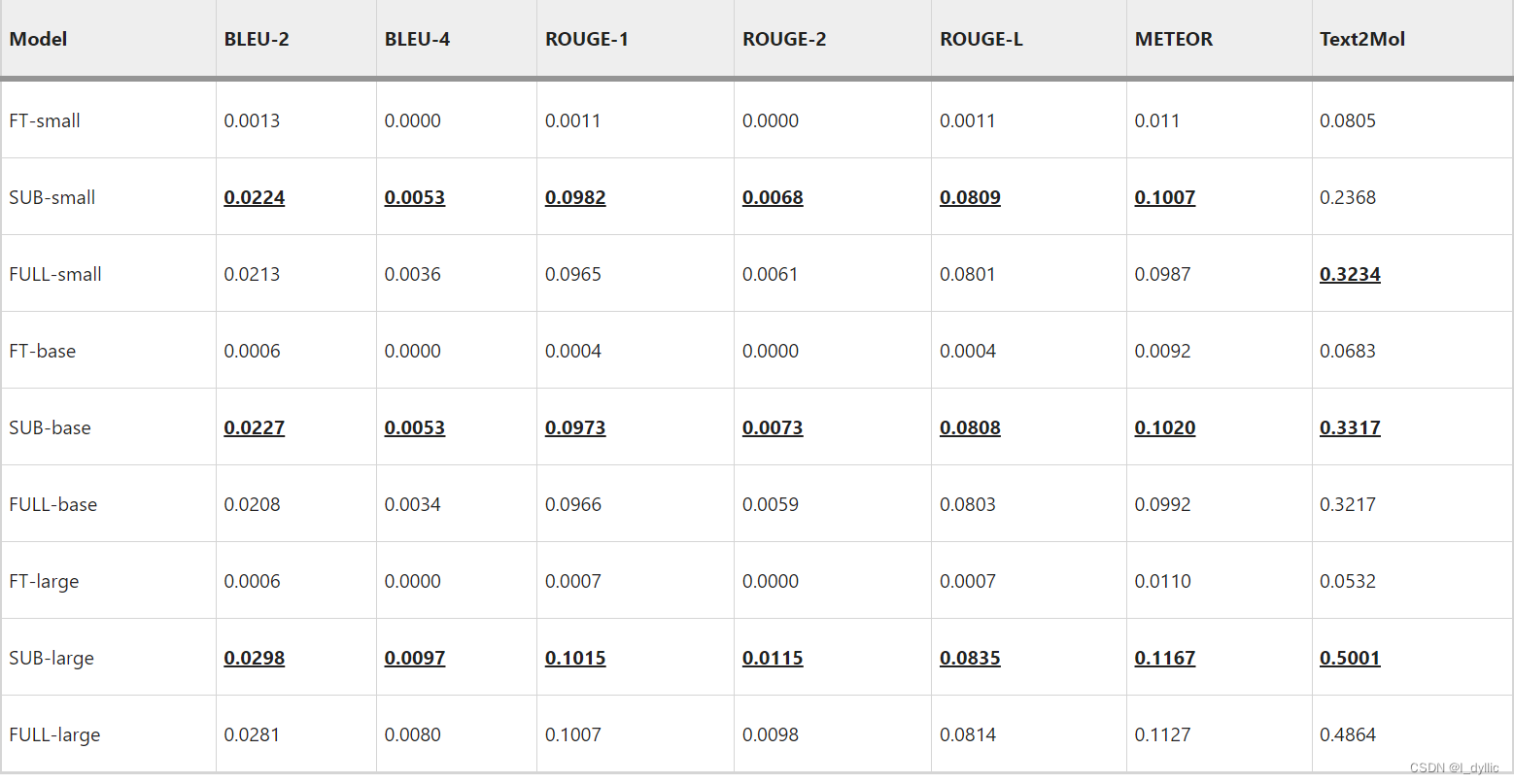Select bold 0.0835 in SUB-large row
This screenshot has width=1514, height=784.
970,658
